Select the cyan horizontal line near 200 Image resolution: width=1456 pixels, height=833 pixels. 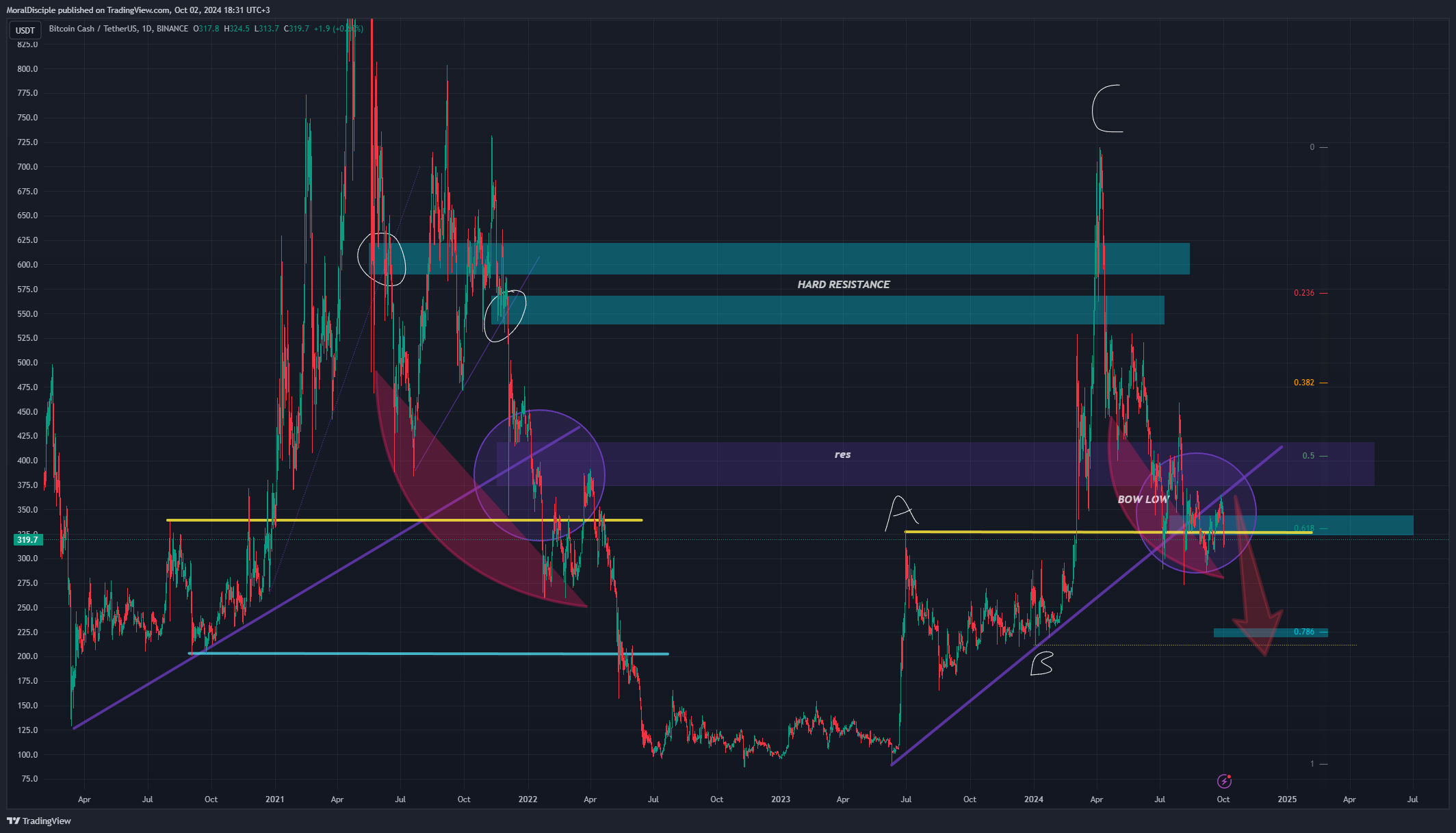coord(428,654)
